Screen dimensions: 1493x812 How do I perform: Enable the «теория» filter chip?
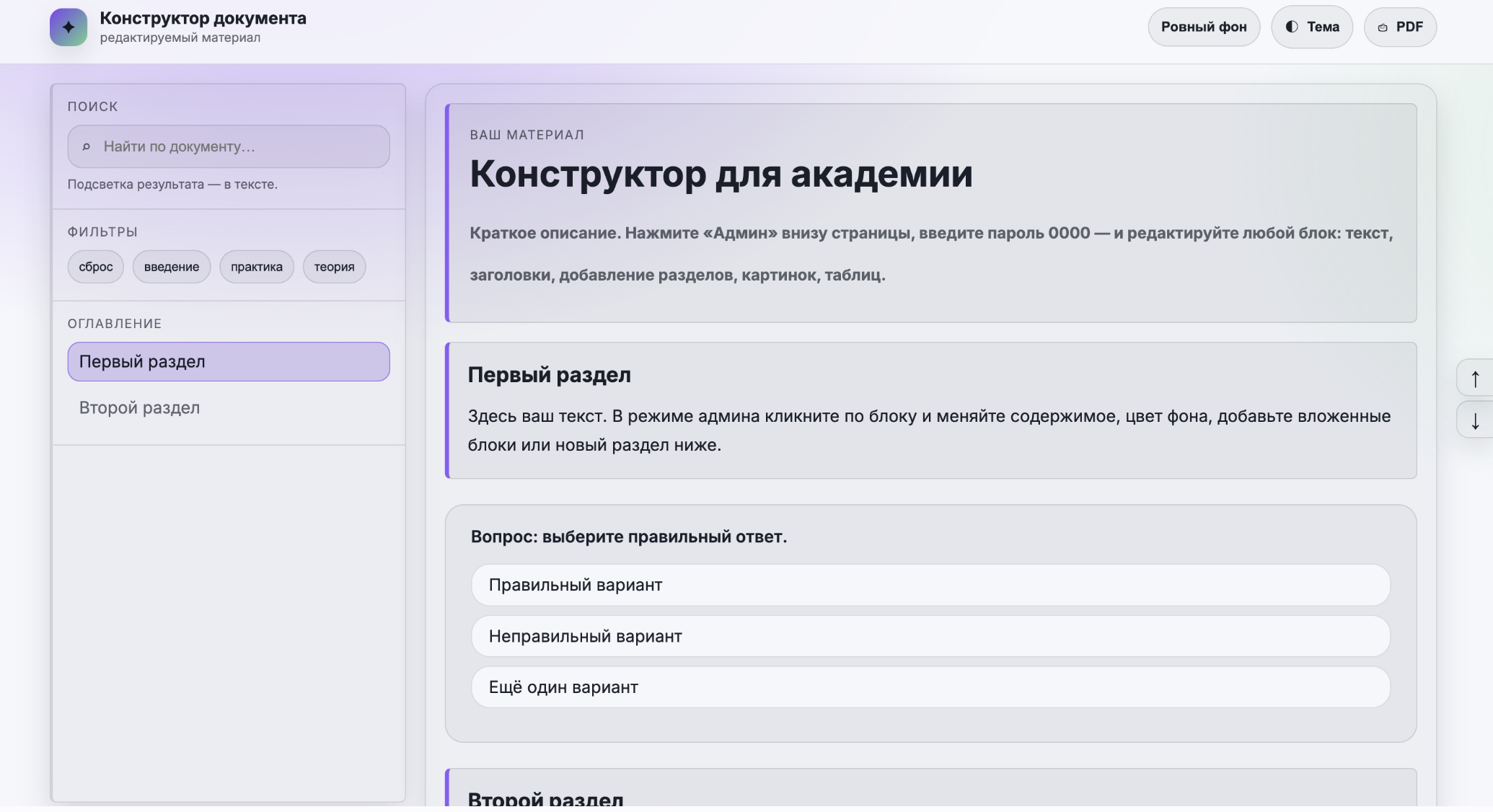tap(334, 267)
